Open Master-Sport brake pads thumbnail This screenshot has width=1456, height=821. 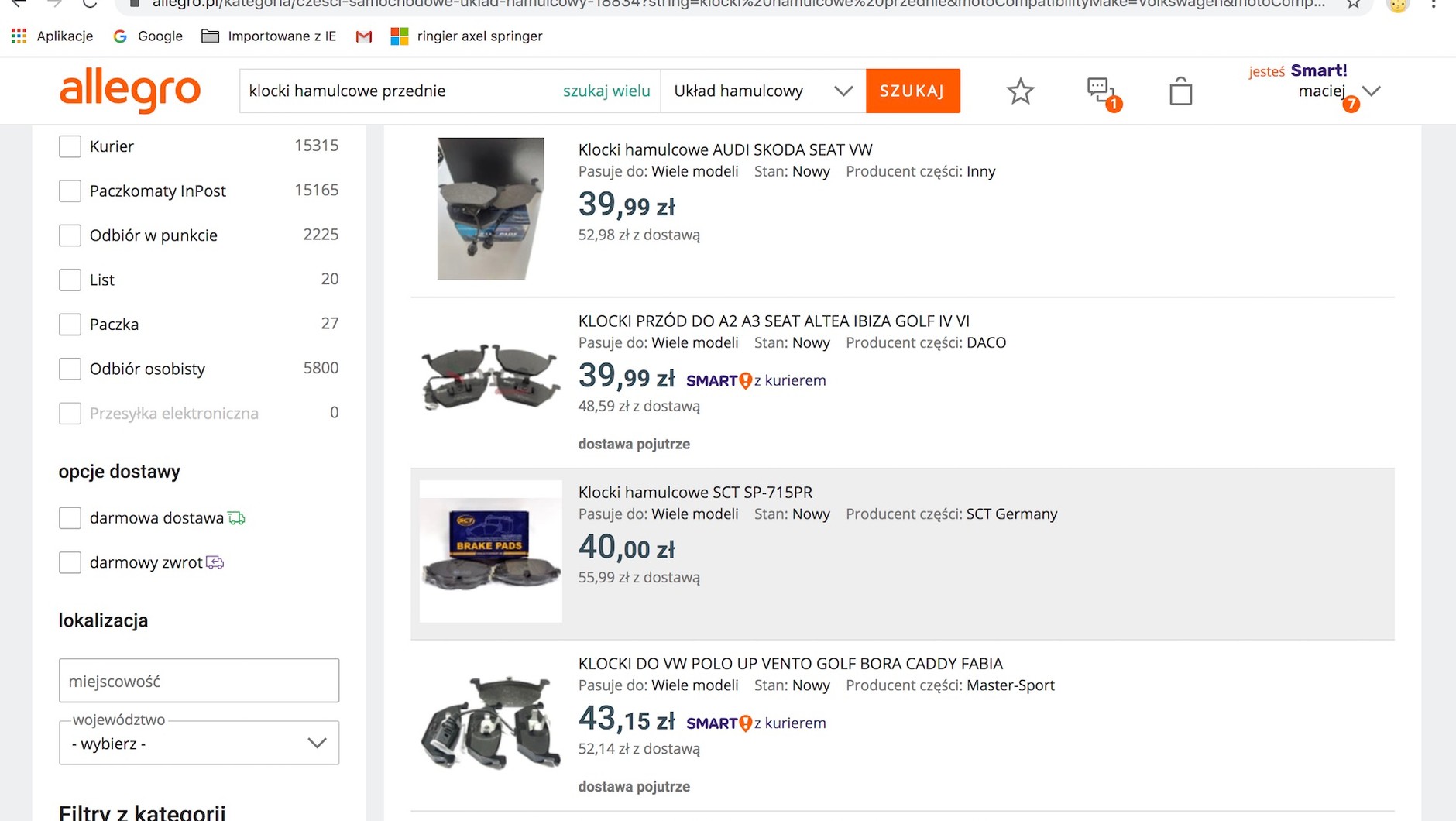(x=490, y=723)
